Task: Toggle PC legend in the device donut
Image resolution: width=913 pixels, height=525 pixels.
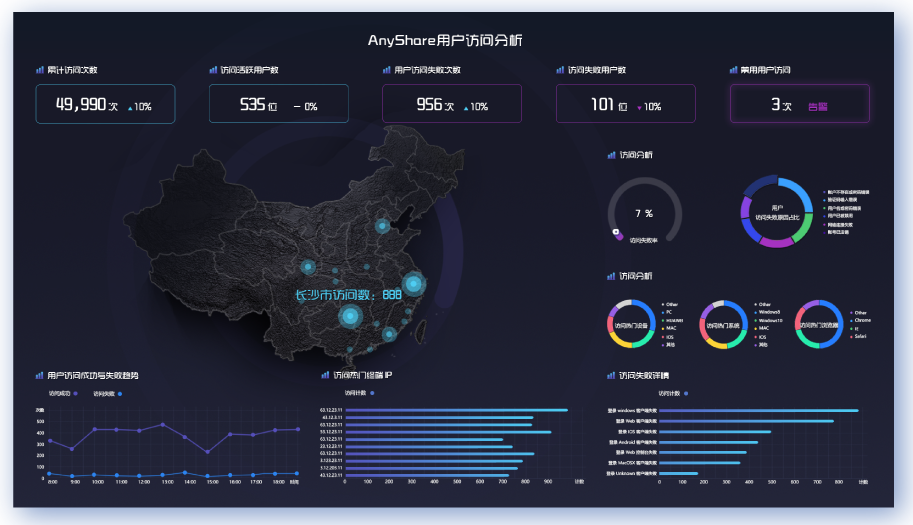Action: tap(667, 313)
